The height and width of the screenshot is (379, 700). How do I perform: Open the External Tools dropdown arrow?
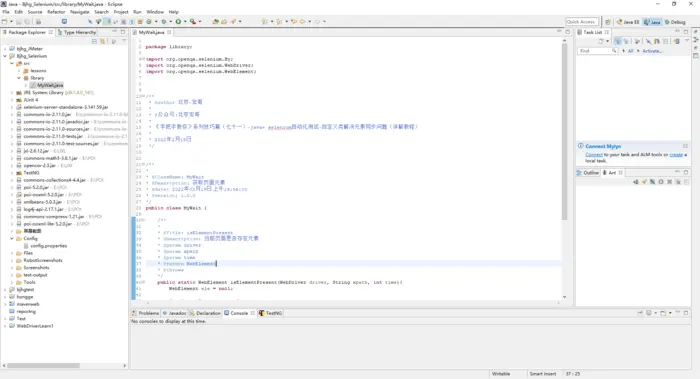[x=200, y=21]
